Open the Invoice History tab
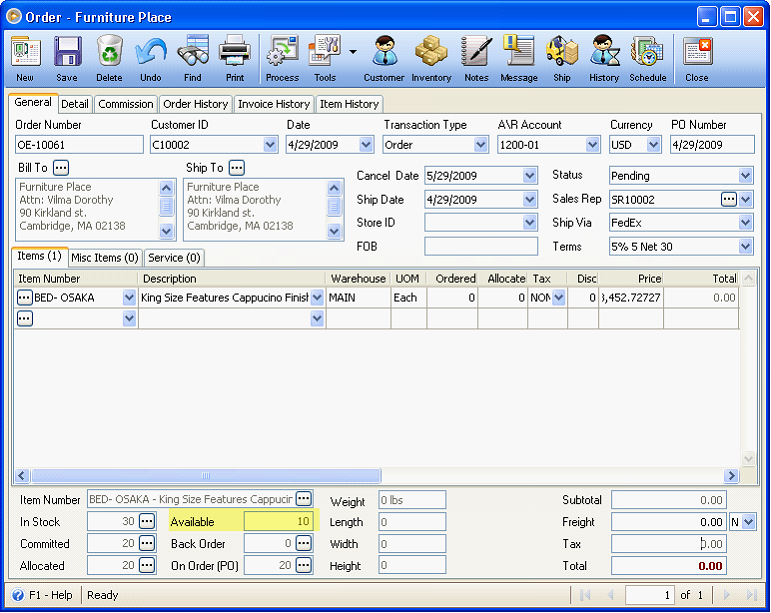 (274, 104)
